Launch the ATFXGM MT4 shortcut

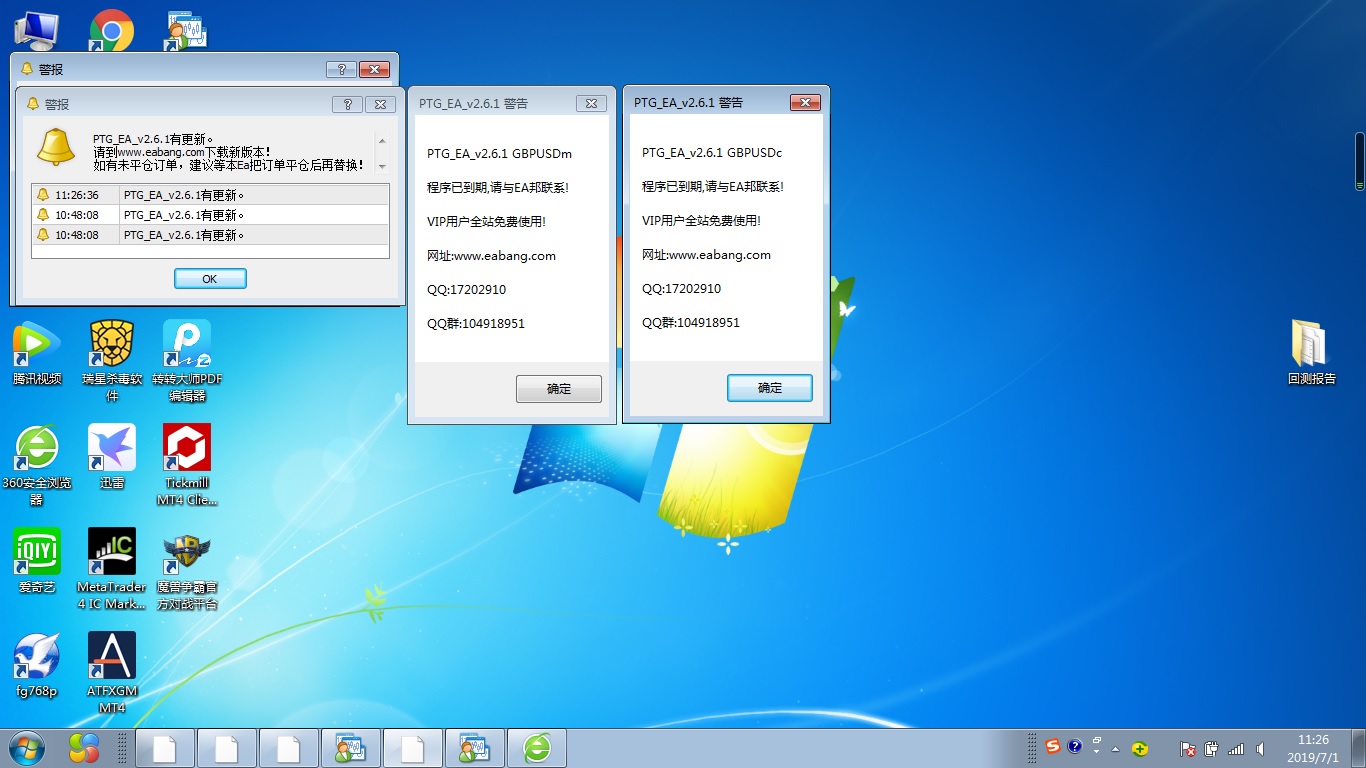112,673
